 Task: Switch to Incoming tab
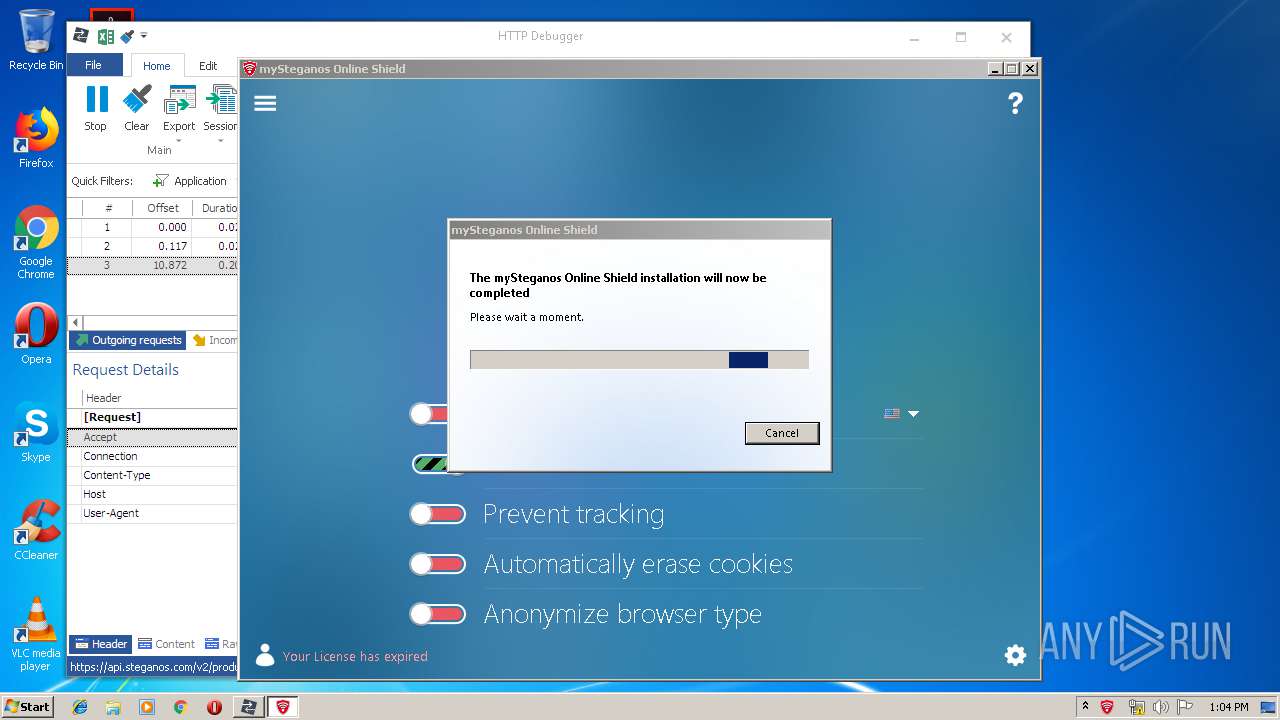pos(214,340)
